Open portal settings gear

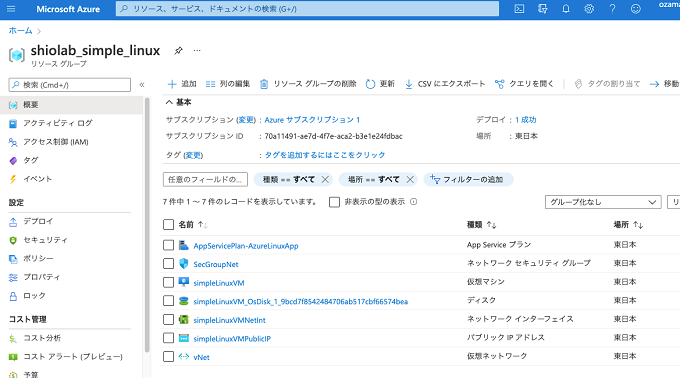coord(589,9)
